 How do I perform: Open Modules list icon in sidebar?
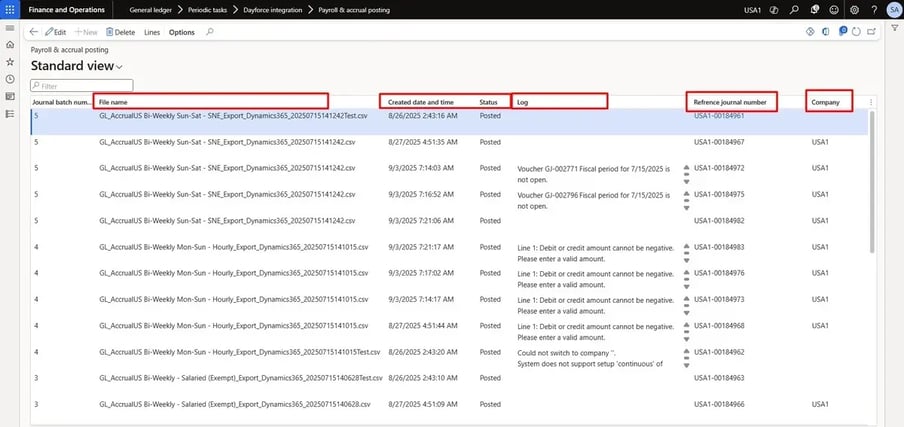point(10,114)
